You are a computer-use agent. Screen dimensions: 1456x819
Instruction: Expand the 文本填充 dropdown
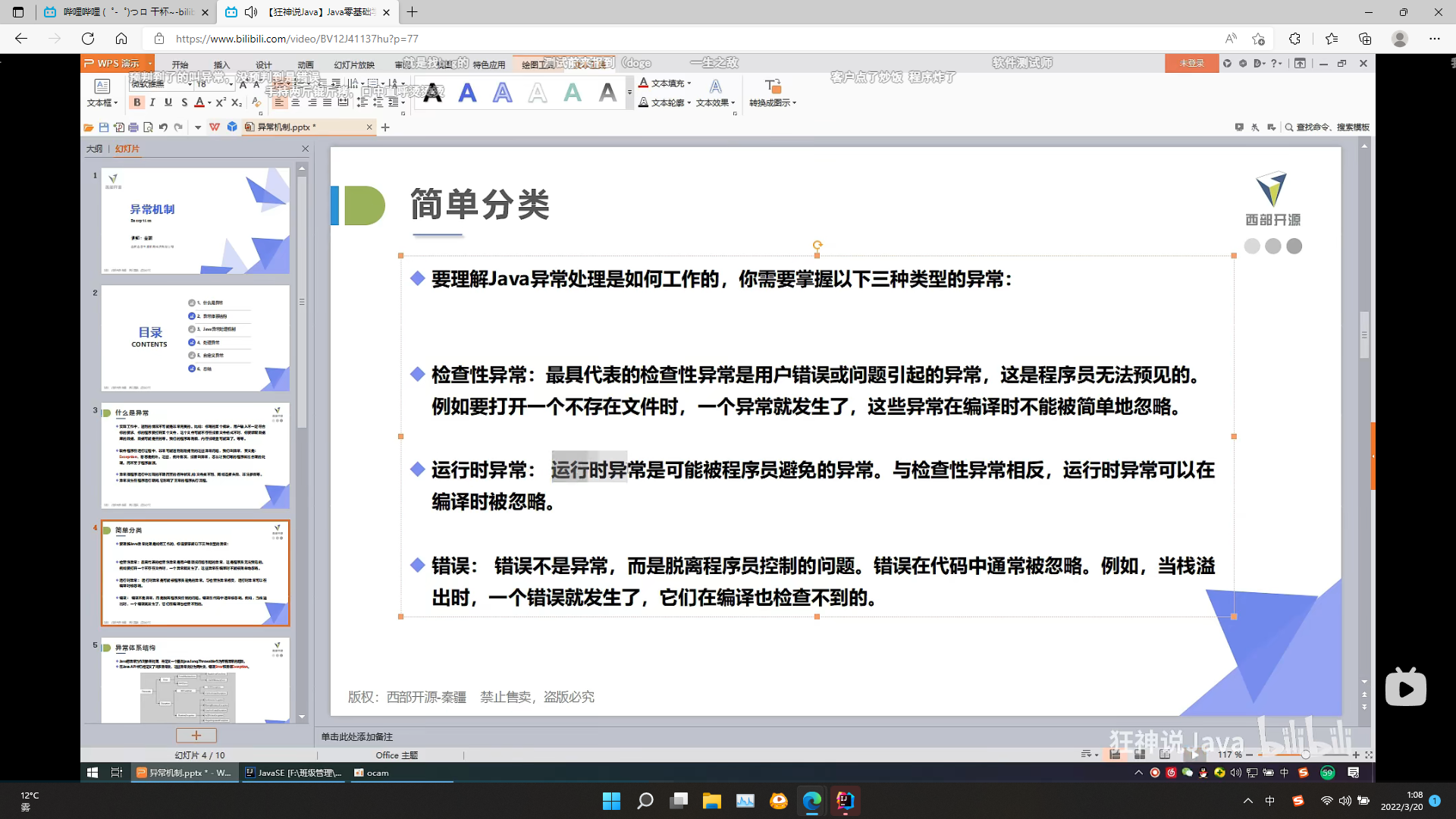click(689, 83)
